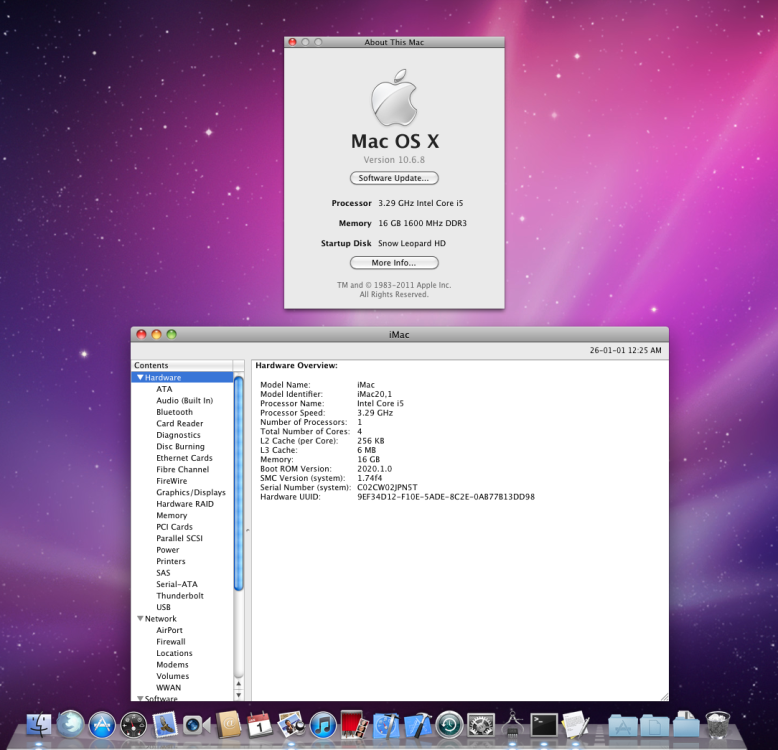
Task: Open Time Machine in the Dock
Action: (x=450, y=725)
